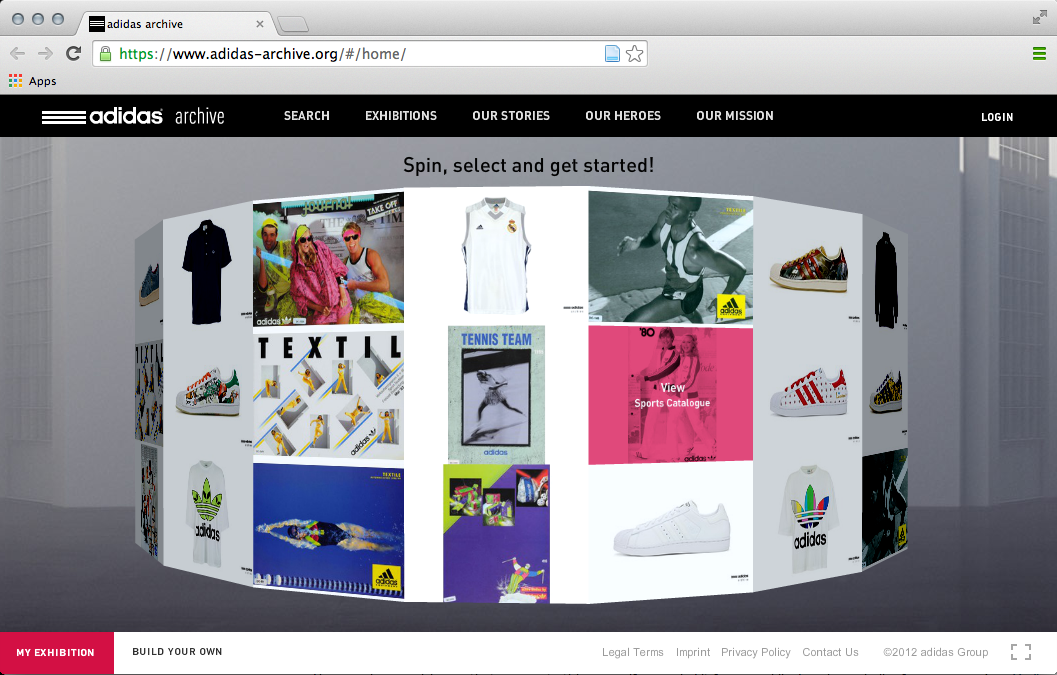Open the Search menu item
Image resolution: width=1057 pixels, height=675 pixels.
point(306,116)
